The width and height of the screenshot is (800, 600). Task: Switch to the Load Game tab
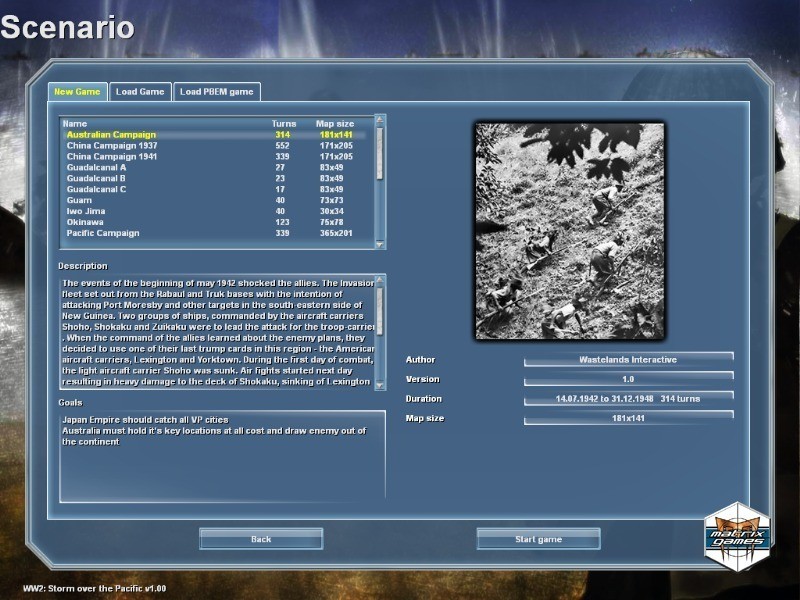coord(140,92)
